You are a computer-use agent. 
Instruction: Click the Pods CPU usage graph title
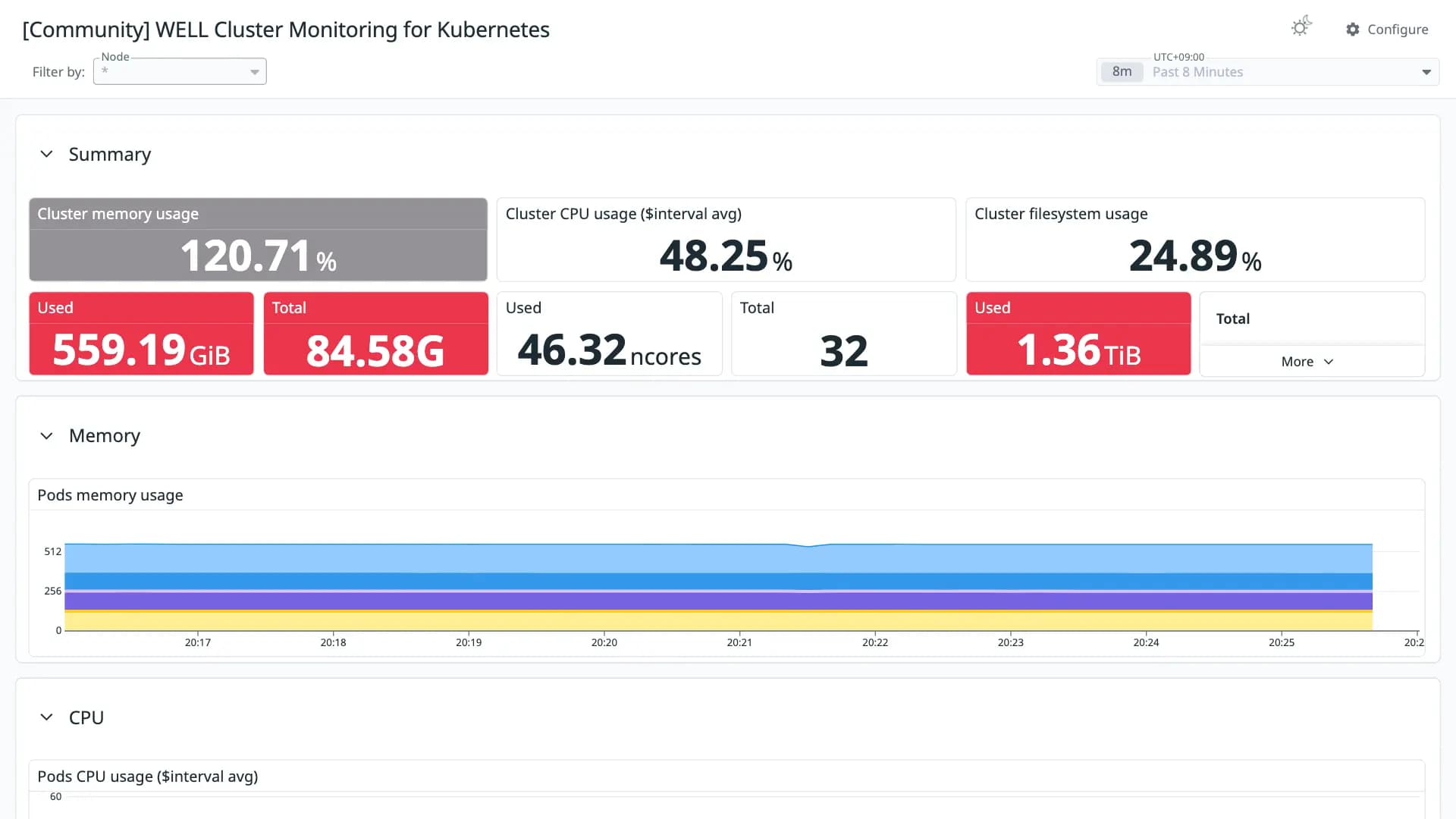pyautogui.click(x=148, y=777)
